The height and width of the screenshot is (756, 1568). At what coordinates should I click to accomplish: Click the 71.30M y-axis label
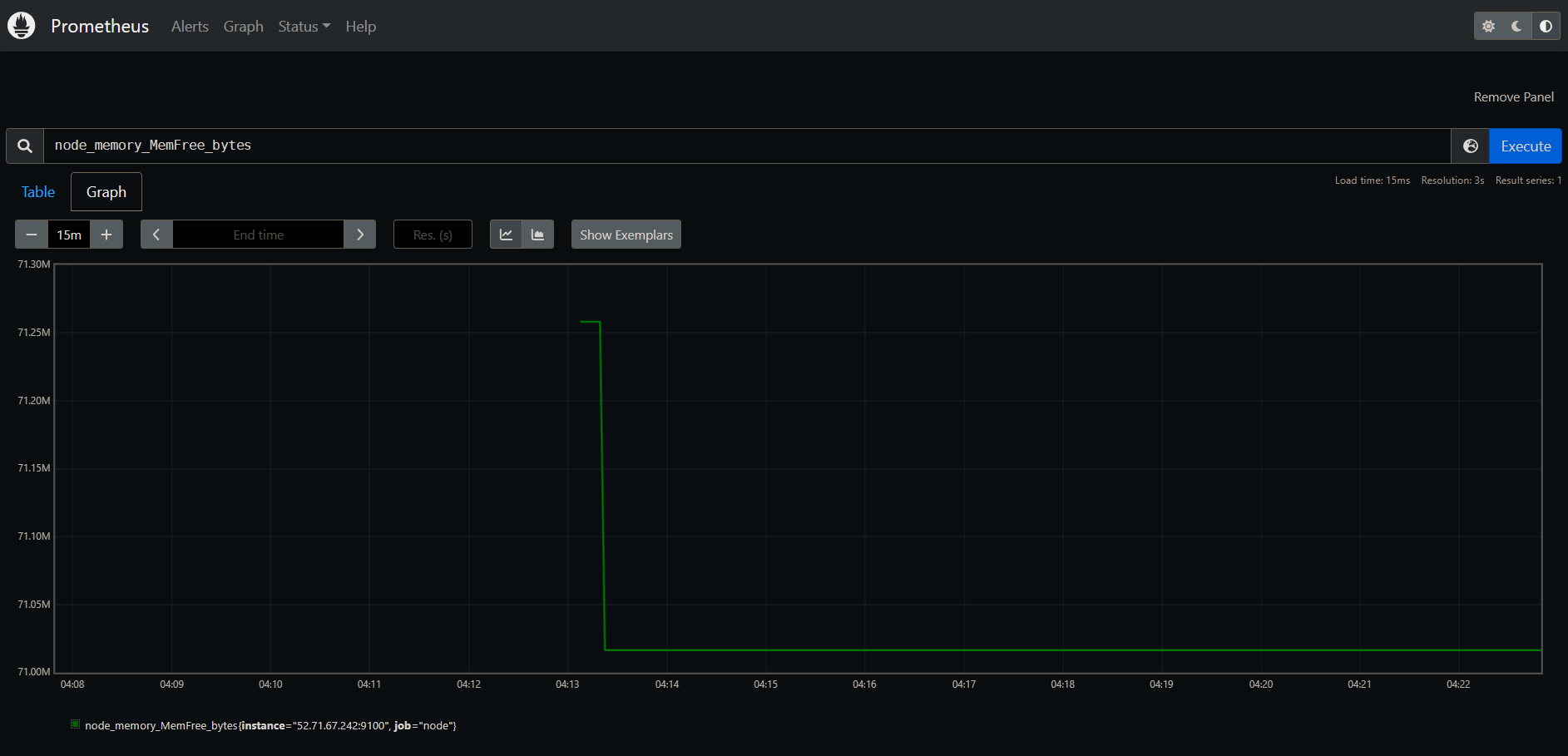click(x=34, y=264)
